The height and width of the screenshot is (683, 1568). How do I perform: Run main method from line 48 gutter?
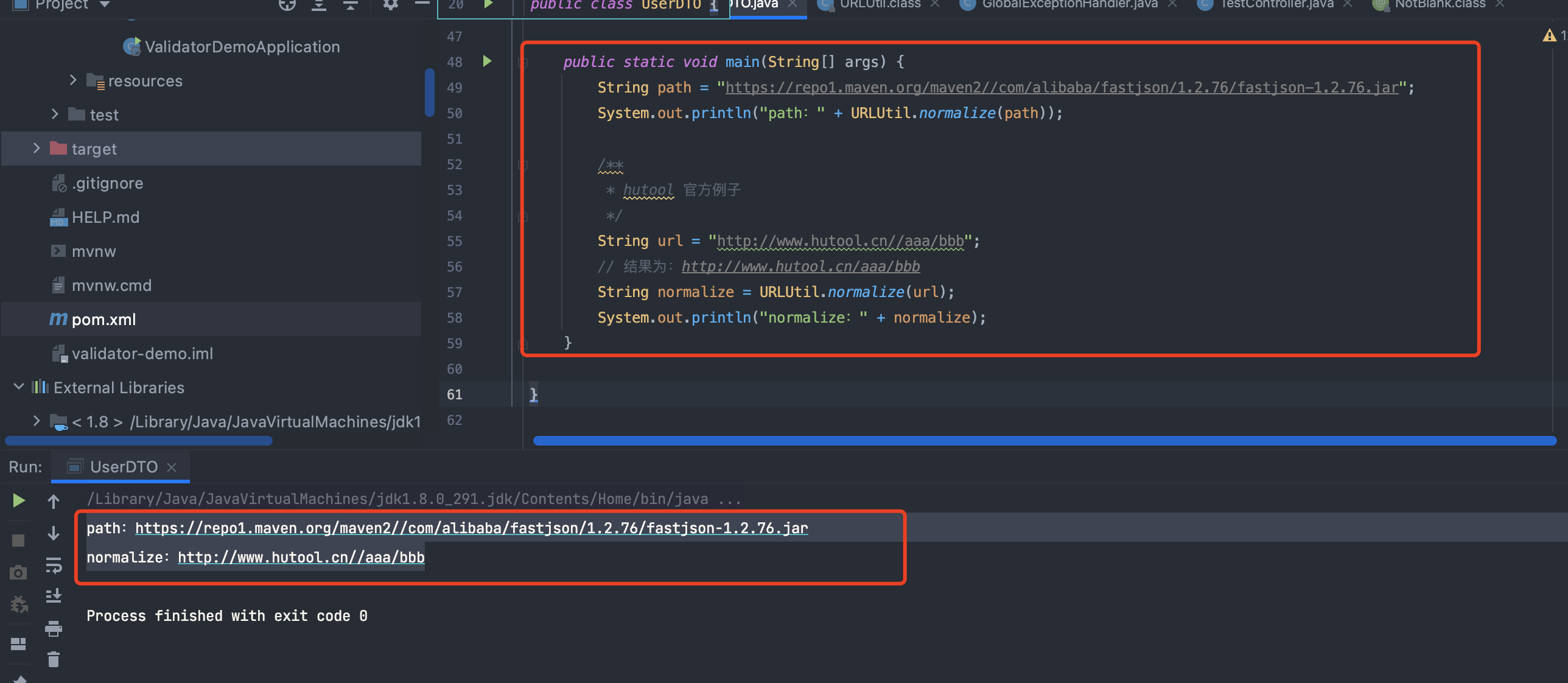click(487, 61)
